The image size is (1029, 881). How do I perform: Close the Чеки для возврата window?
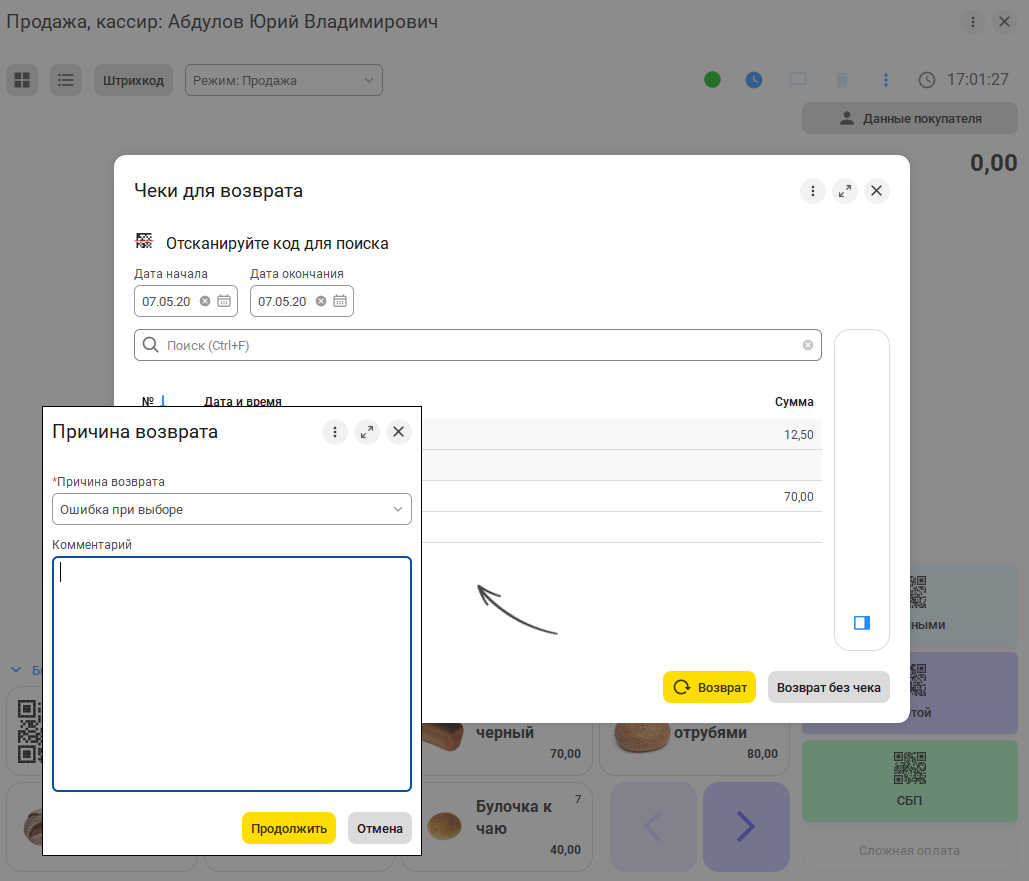point(876,191)
